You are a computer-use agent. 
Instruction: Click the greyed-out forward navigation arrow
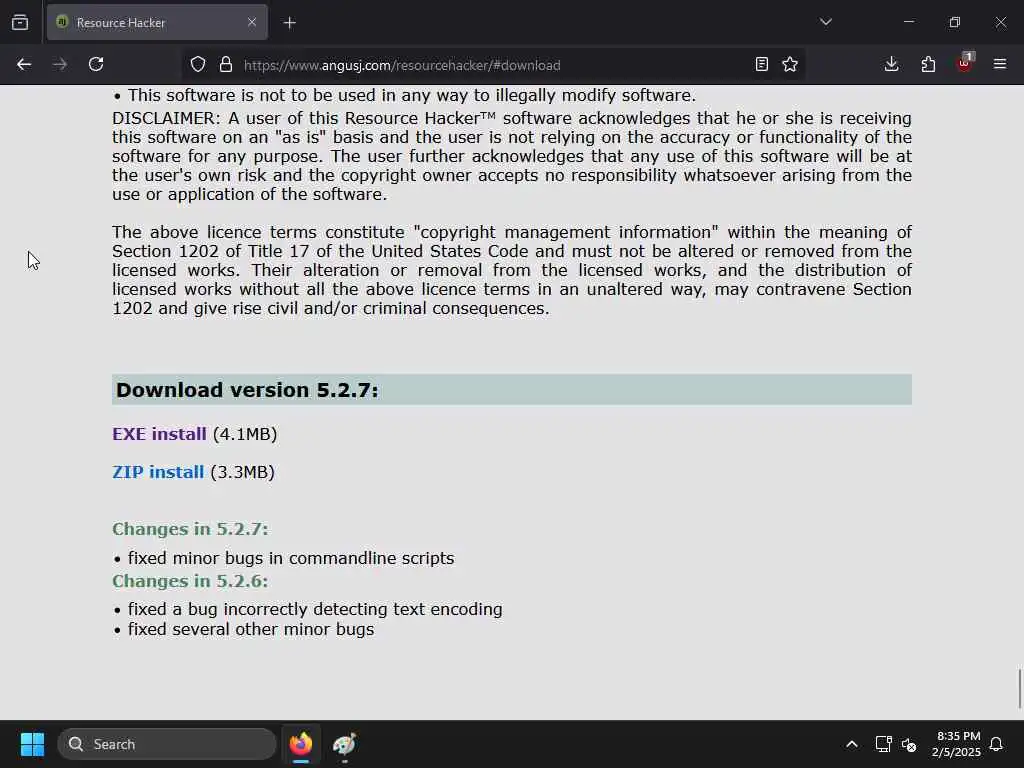(x=60, y=65)
